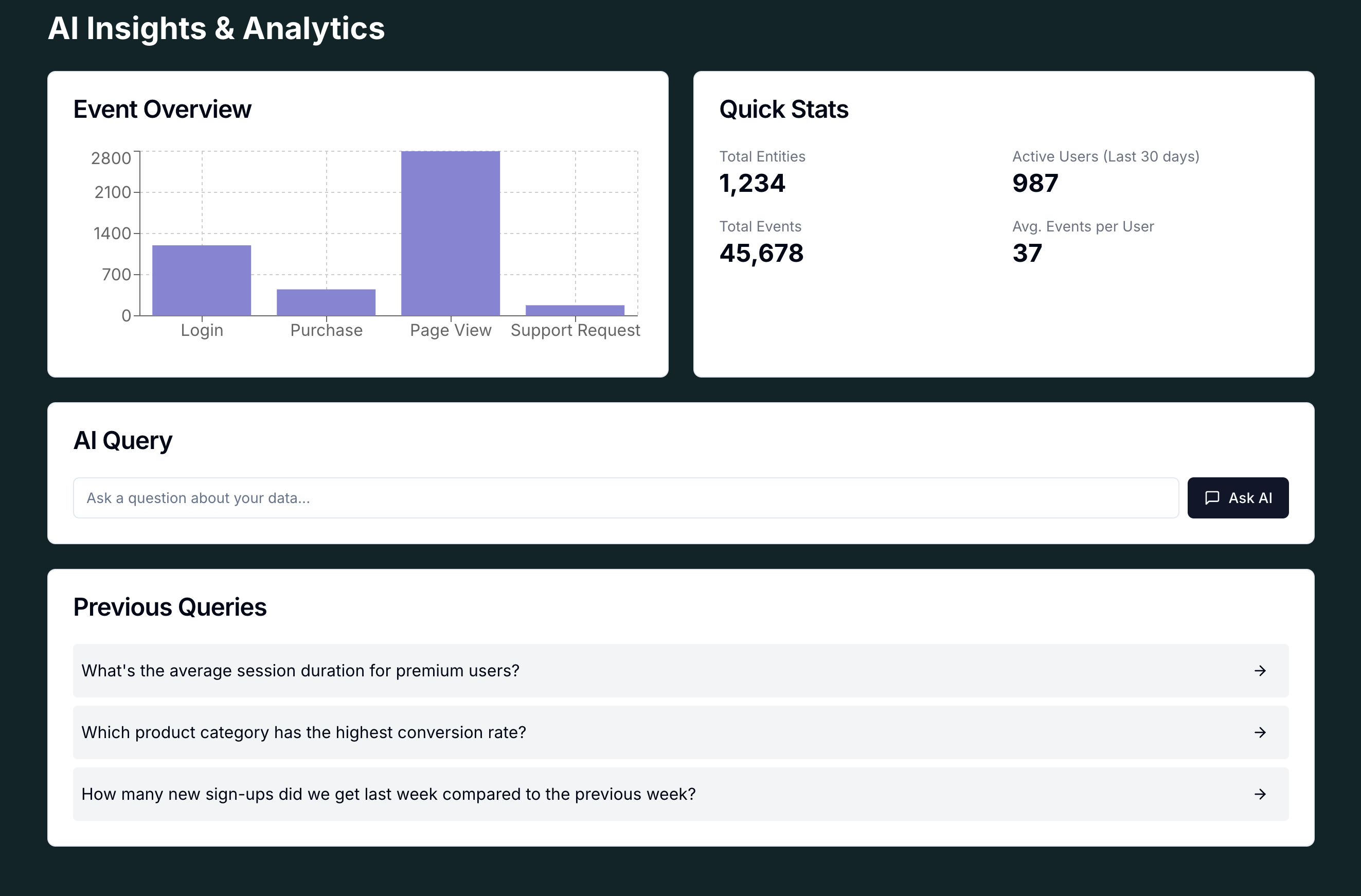Open the average session duration query
Image resolution: width=1361 pixels, height=896 pixels.
click(x=300, y=671)
